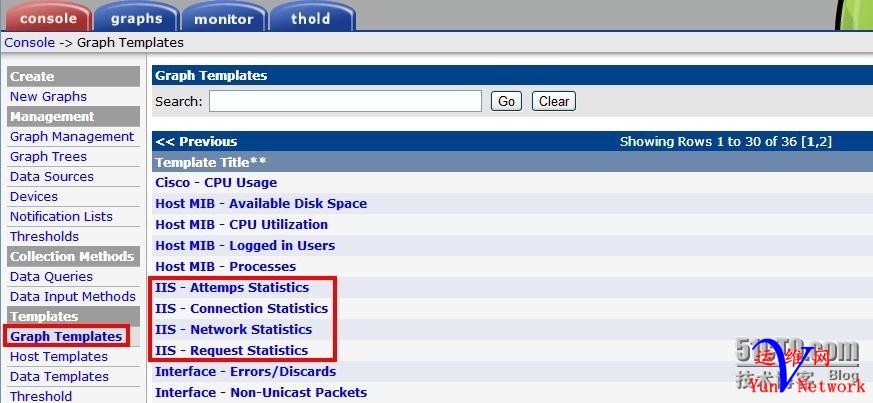Open Graph Trees menu item
The width and height of the screenshot is (873, 403).
[x=48, y=156]
